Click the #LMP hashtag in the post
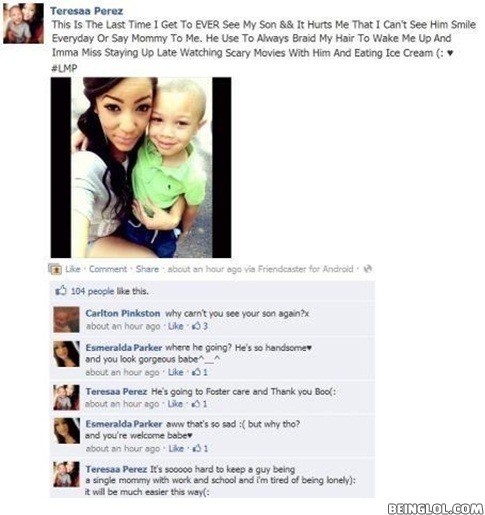 click(64, 68)
